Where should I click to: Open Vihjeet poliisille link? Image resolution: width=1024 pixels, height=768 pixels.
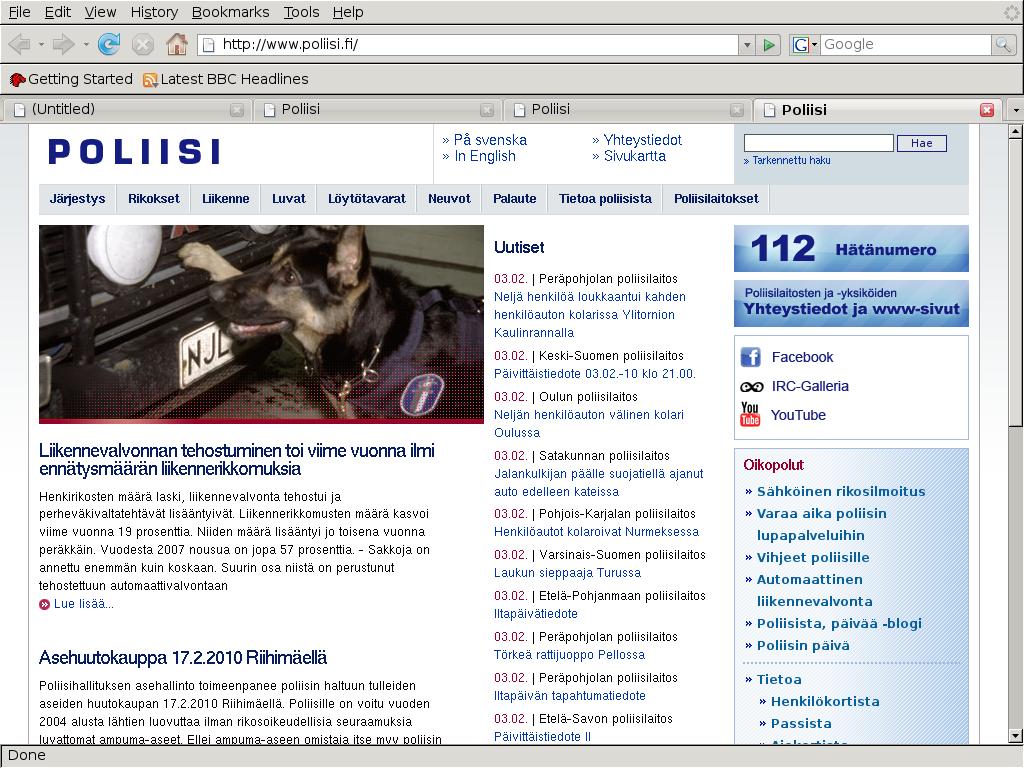813,558
